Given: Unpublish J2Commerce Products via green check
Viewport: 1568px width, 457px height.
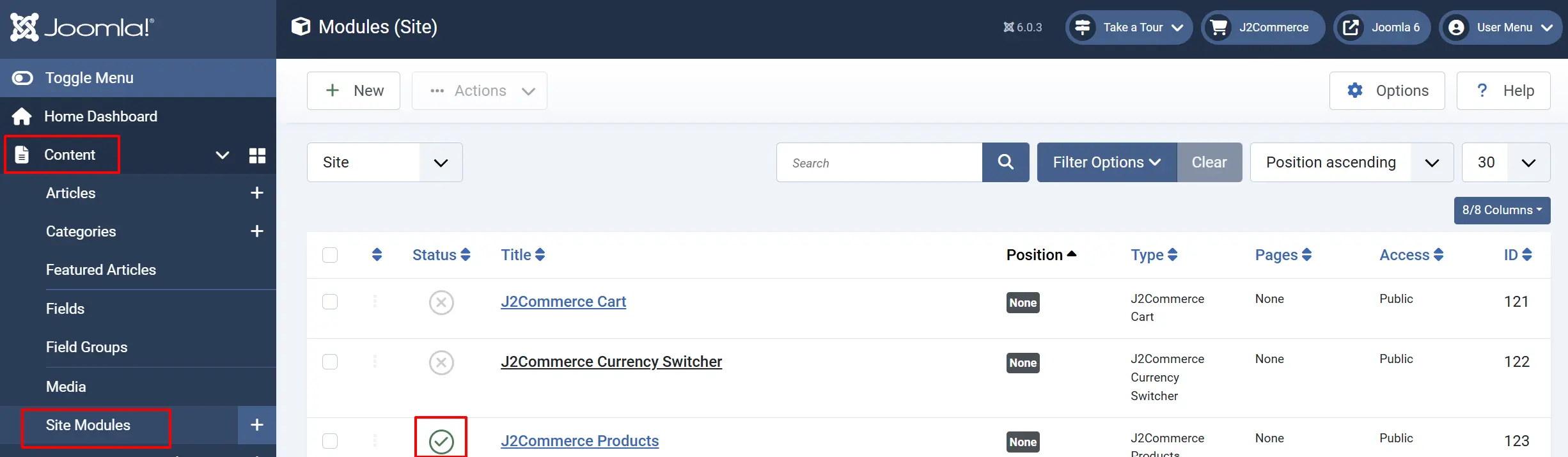Looking at the screenshot, I should pos(441,442).
